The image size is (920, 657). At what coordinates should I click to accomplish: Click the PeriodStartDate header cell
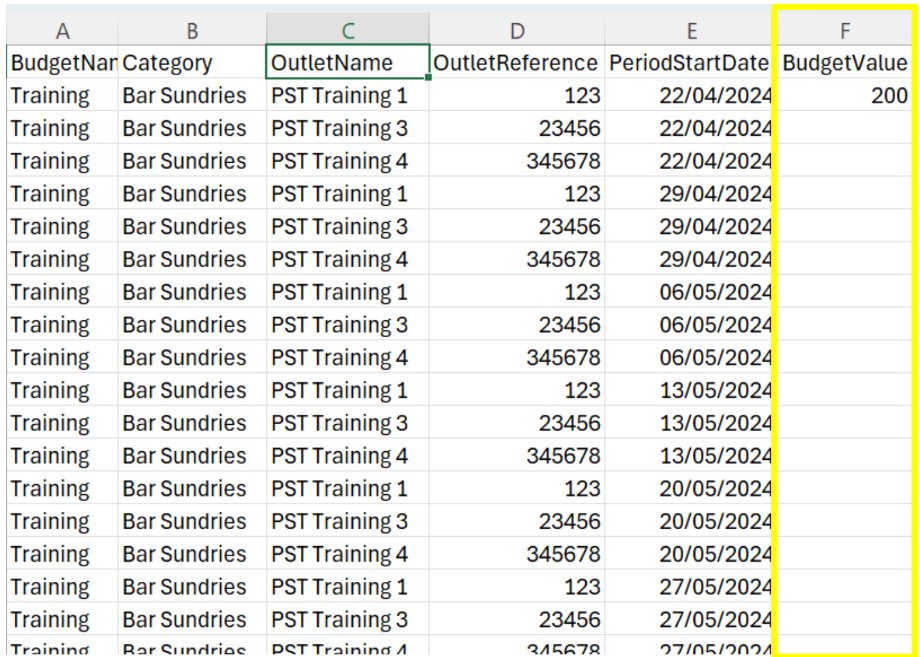pos(690,63)
